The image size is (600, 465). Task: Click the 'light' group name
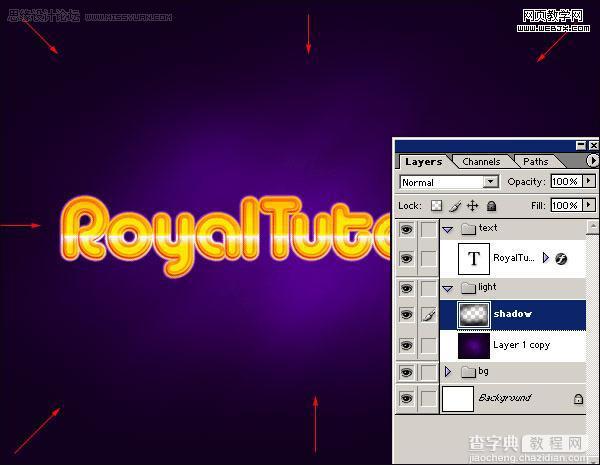pos(487,287)
